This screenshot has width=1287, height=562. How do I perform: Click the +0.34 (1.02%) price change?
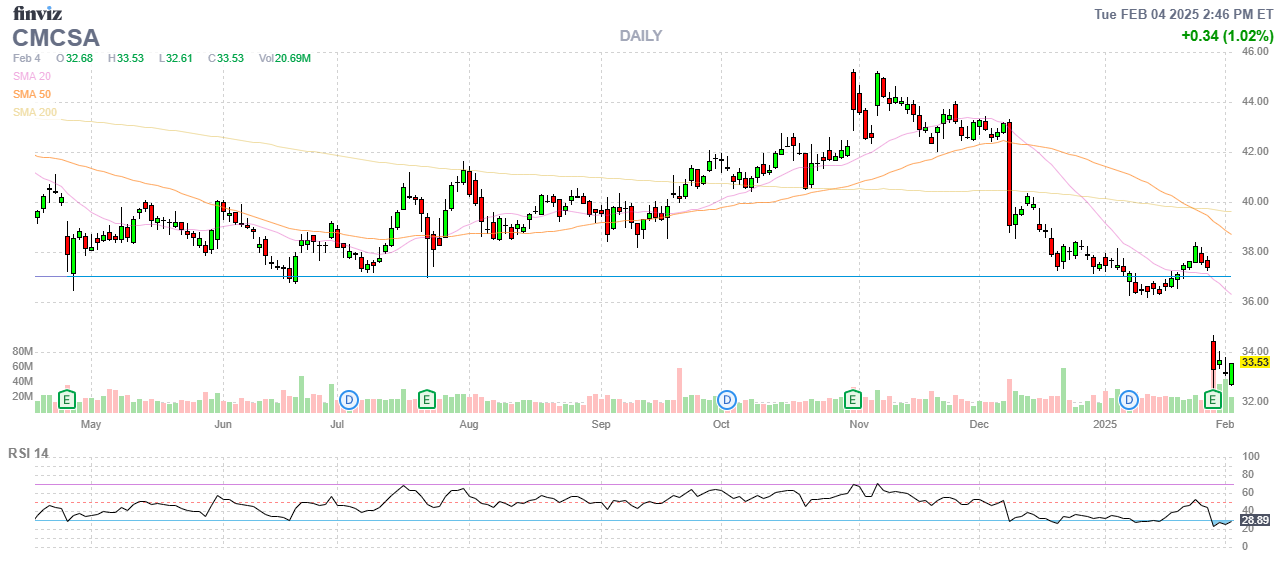[1227, 35]
